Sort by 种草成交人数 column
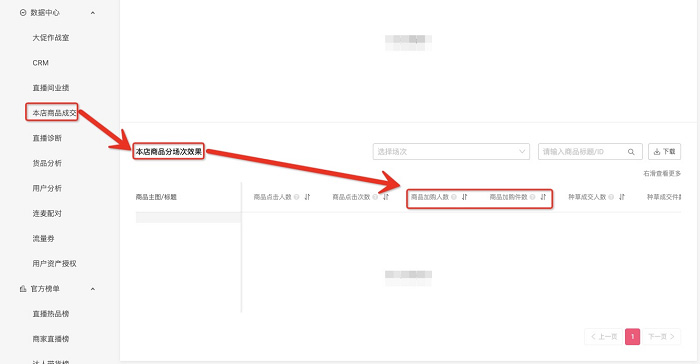Viewport: 700px width, 364px height. [x=622, y=197]
